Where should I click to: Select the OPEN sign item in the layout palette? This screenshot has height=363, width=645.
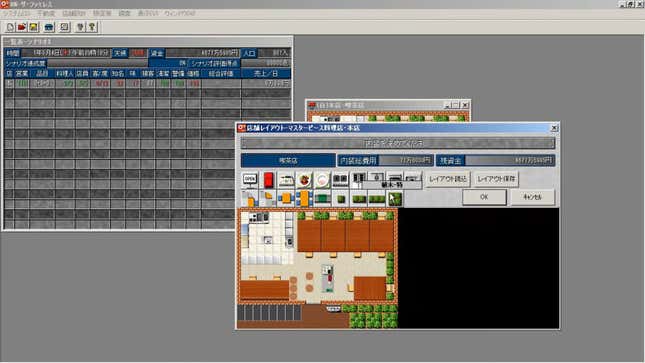point(250,179)
